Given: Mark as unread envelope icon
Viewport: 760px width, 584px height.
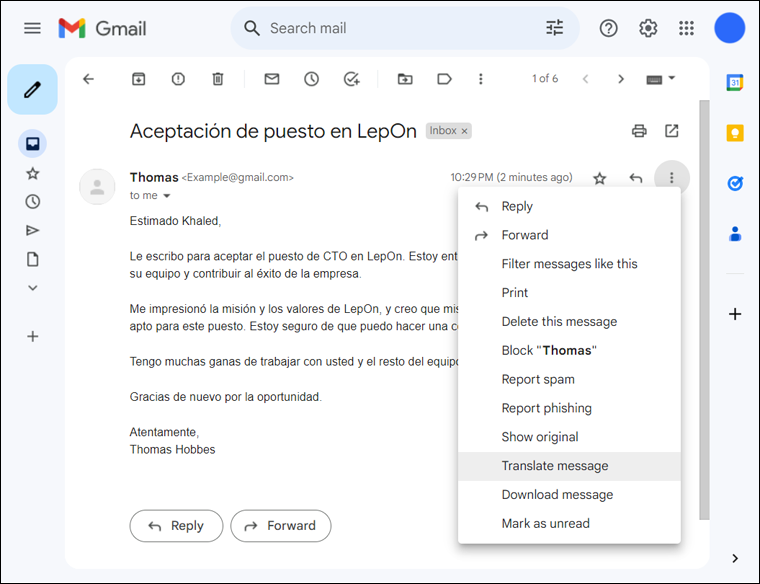Looking at the screenshot, I should 272,79.
